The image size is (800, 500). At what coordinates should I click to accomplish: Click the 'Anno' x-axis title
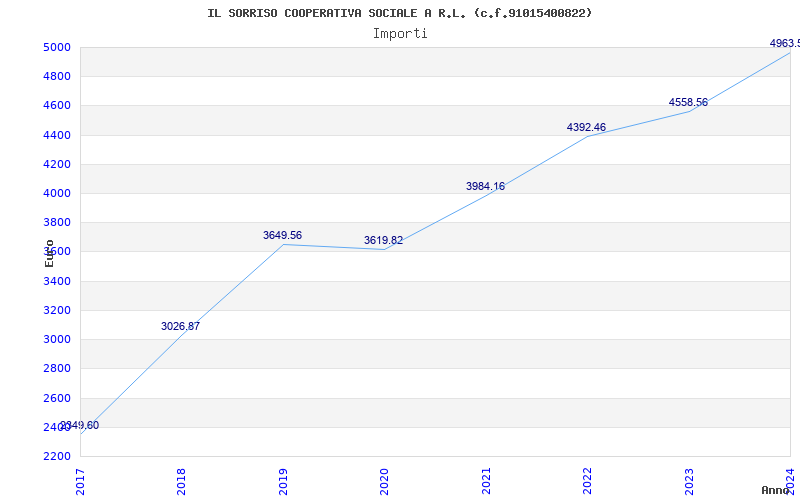[x=776, y=490]
